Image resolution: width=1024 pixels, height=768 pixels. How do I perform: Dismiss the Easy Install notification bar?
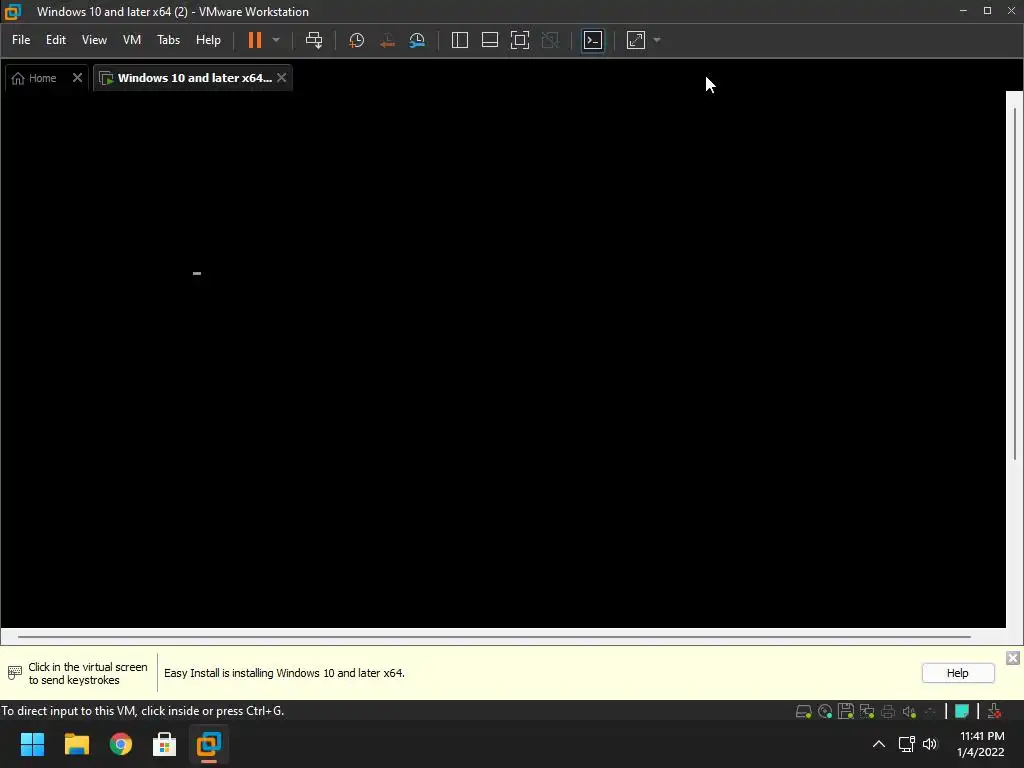1013,658
